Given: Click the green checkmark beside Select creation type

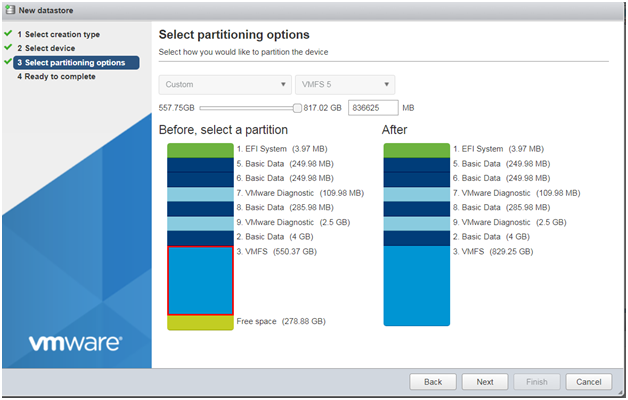Looking at the screenshot, I should tap(8, 33).
